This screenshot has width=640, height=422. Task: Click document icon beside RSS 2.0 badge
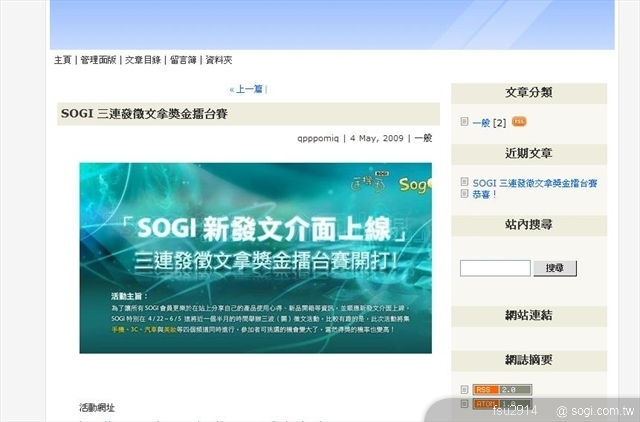[464, 389]
